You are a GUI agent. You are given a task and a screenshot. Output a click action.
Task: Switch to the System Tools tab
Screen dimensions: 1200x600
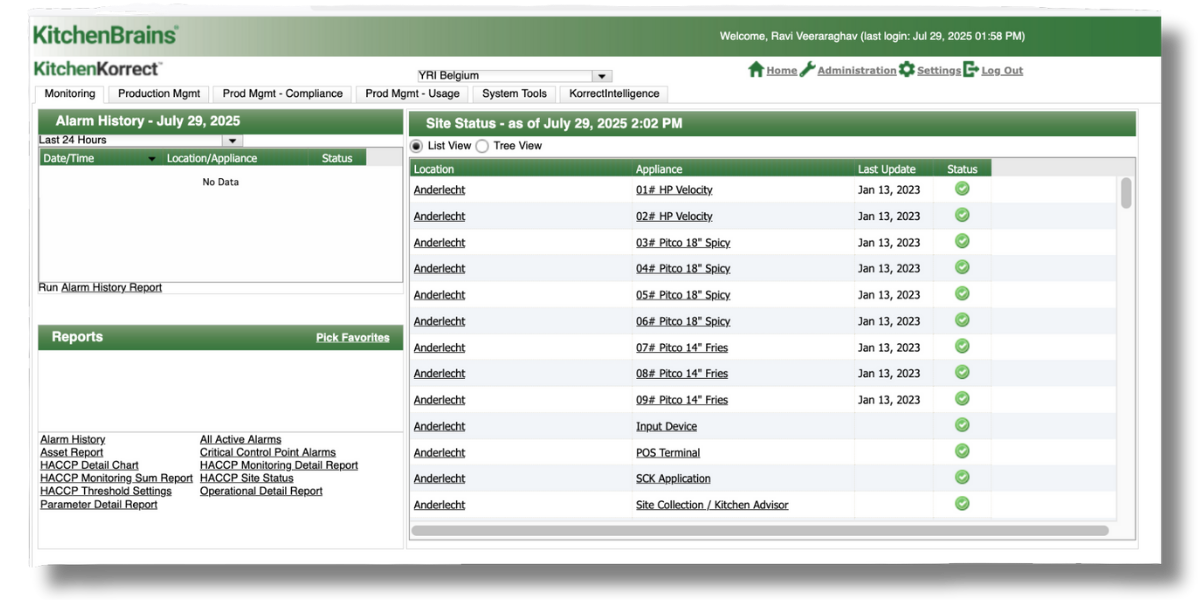coord(514,94)
